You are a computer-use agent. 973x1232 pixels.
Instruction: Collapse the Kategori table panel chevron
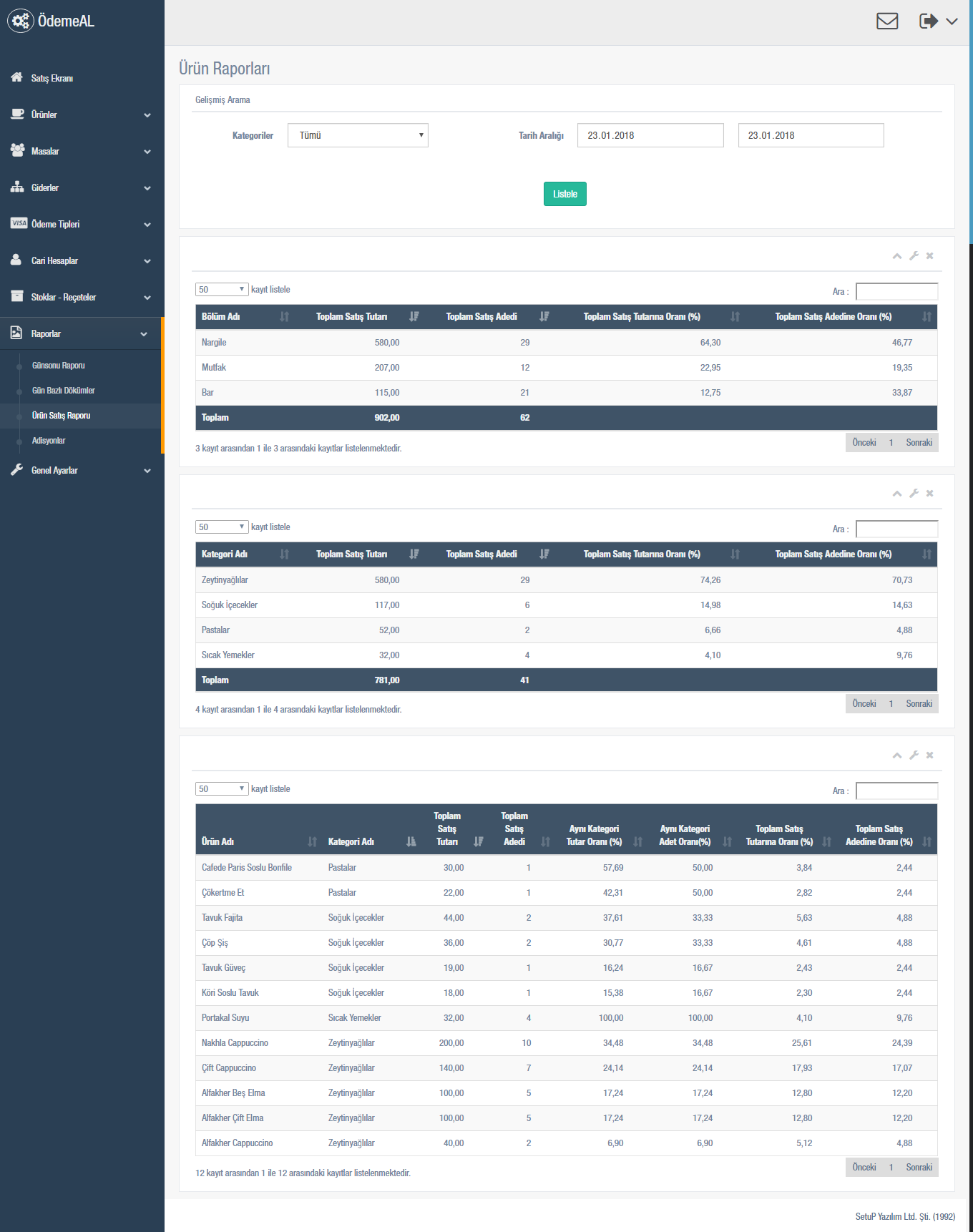click(897, 494)
